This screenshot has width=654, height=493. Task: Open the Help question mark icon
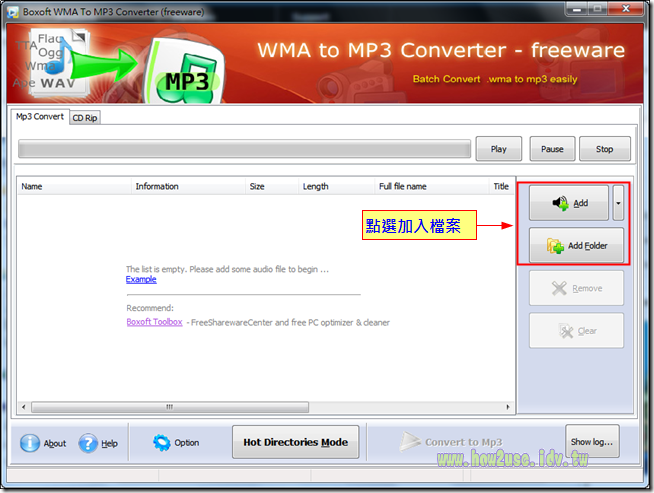89,443
